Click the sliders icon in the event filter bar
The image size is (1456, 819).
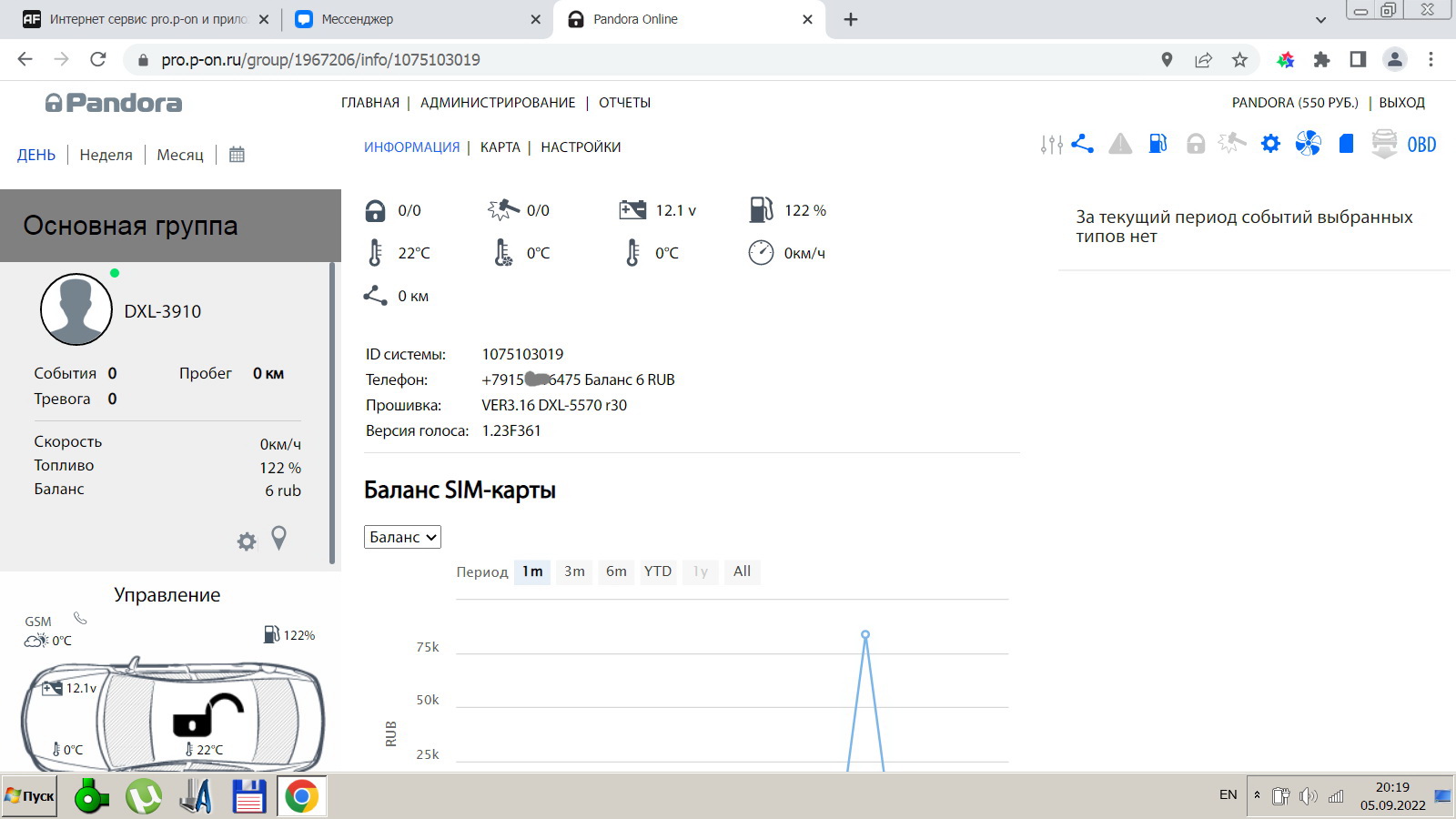(x=1051, y=144)
